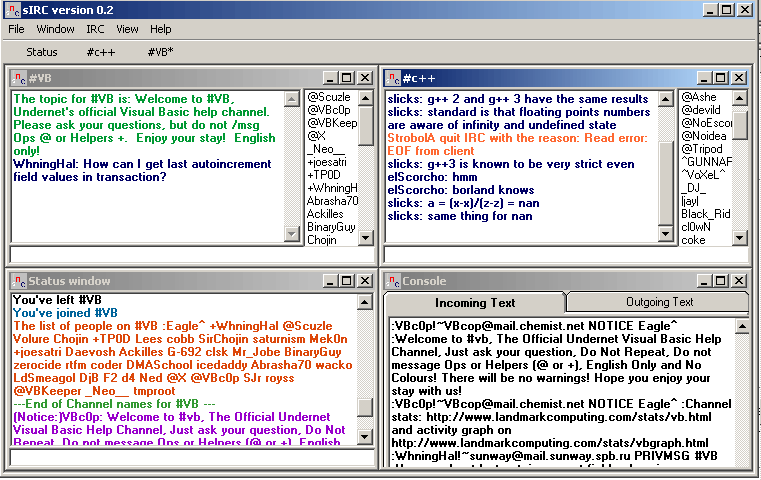761x480 pixels.
Task: Click #c++ user list scroll down arrow
Action: pos(740,237)
